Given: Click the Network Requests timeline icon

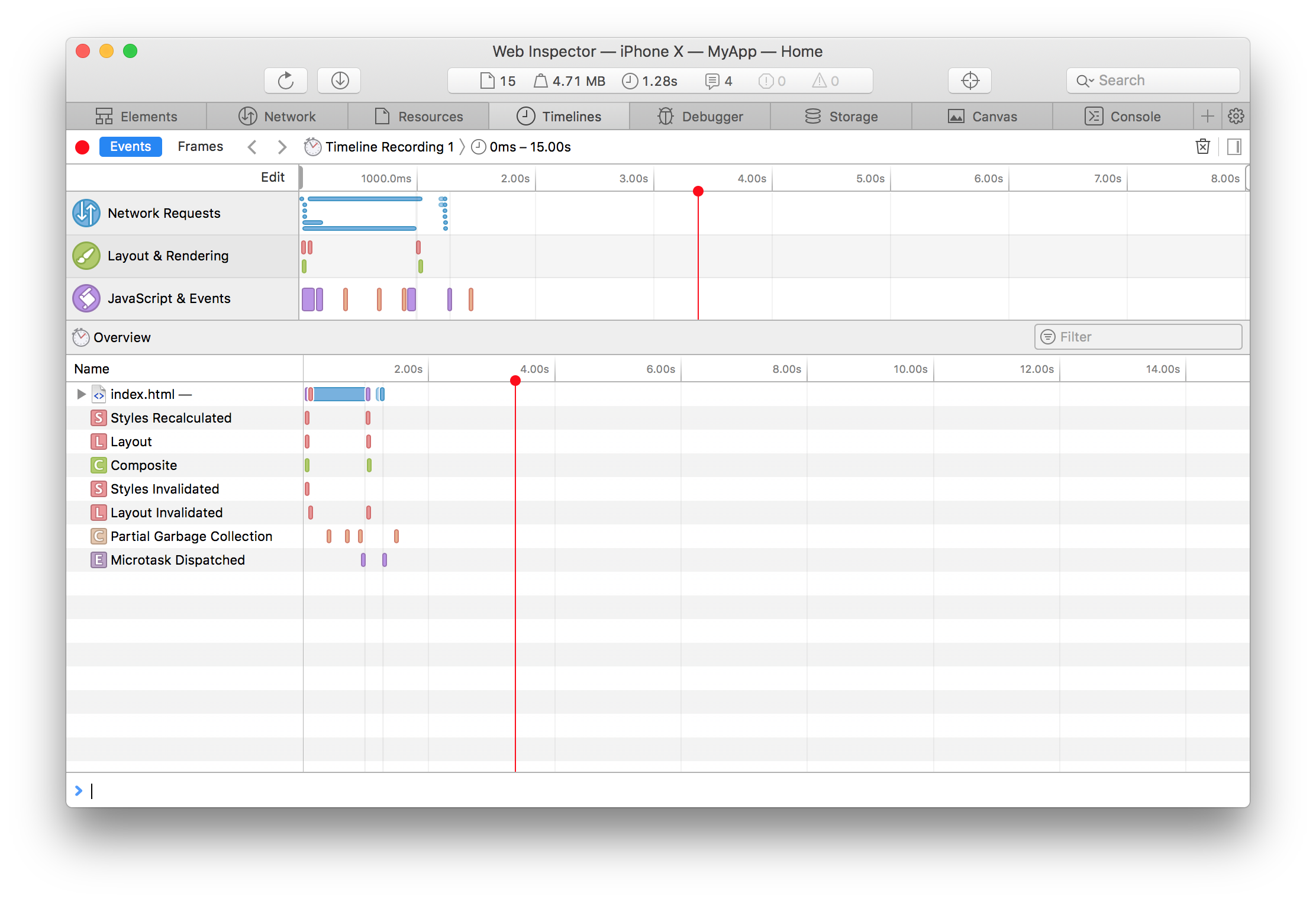Looking at the screenshot, I should click(x=85, y=212).
